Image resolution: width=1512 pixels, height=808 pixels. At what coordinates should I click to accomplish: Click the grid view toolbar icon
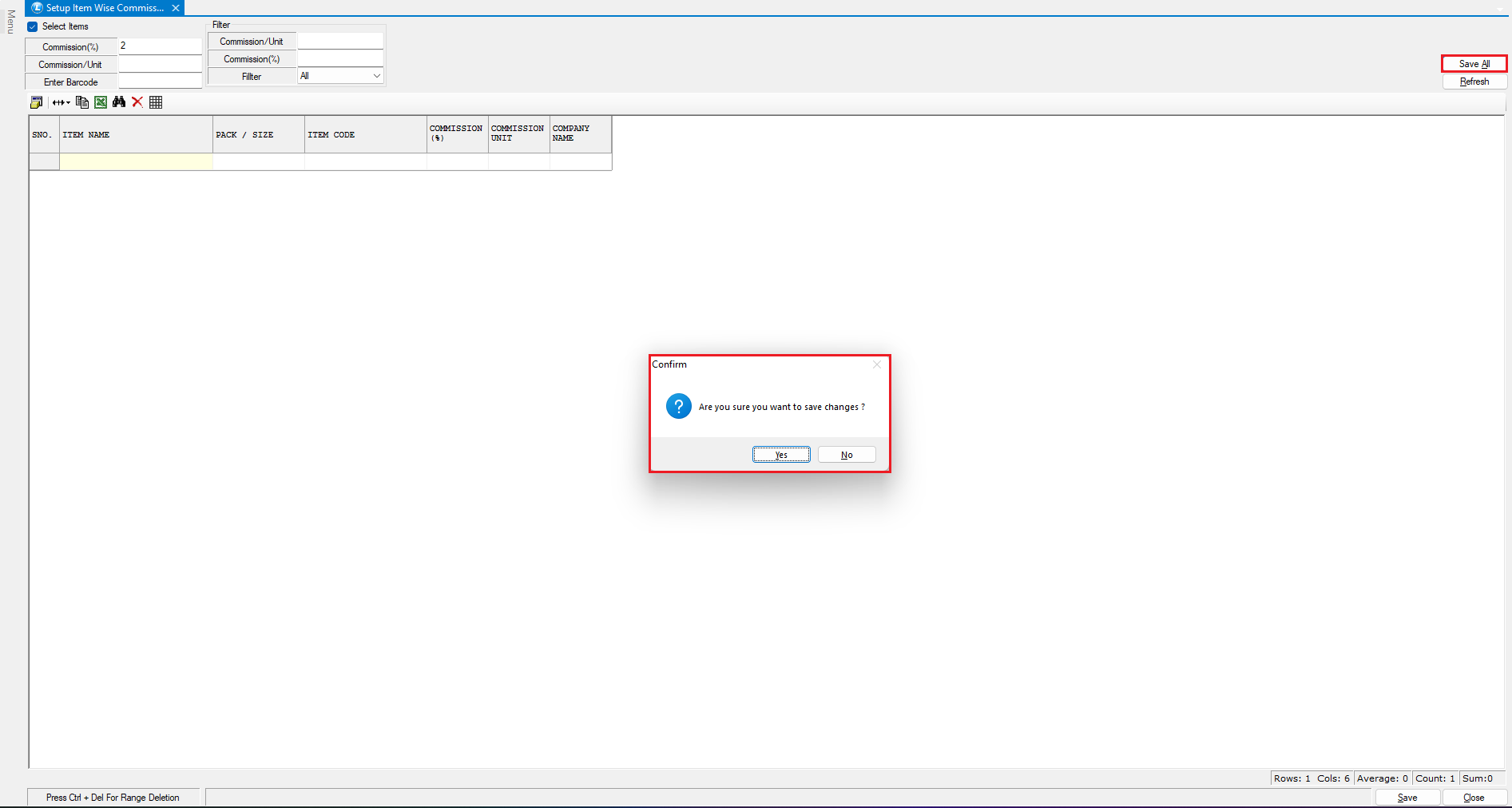coord(156,102)
